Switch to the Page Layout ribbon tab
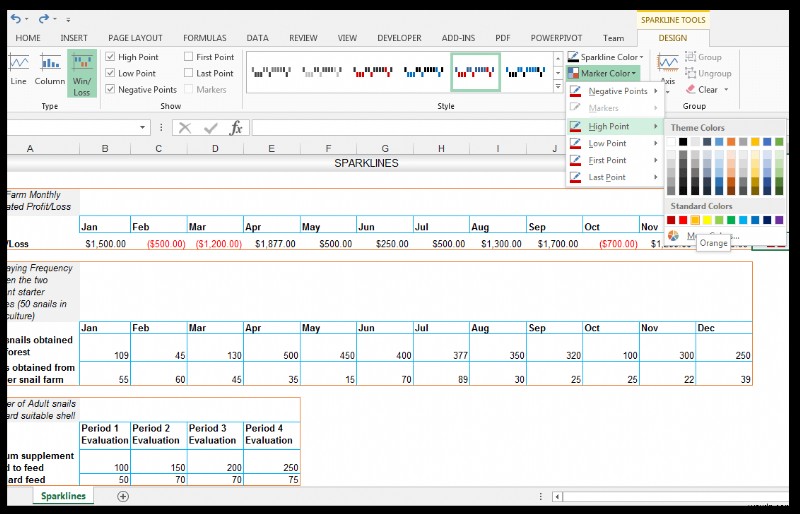 (x=133, y=38)
